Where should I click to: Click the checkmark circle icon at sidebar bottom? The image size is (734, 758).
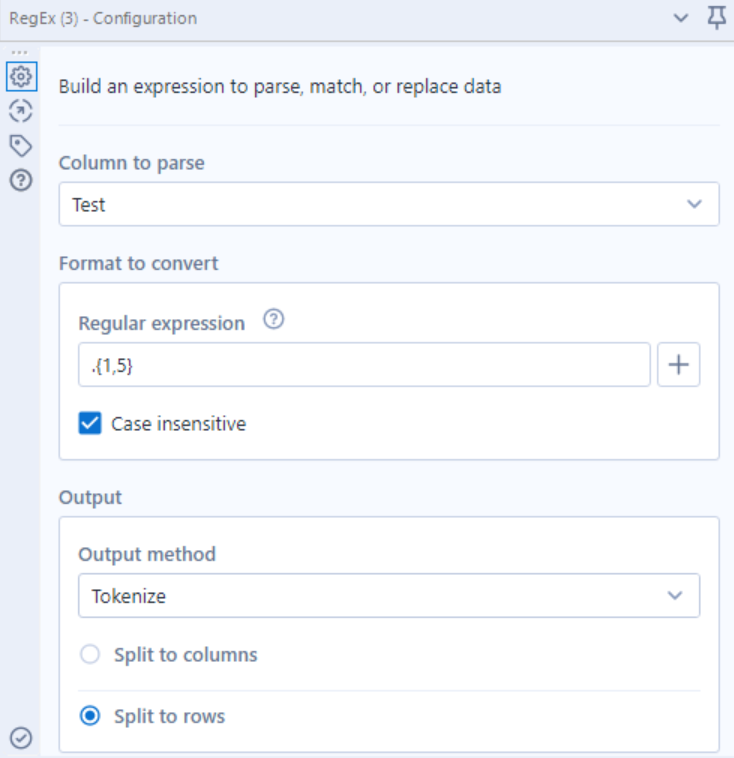21,738
